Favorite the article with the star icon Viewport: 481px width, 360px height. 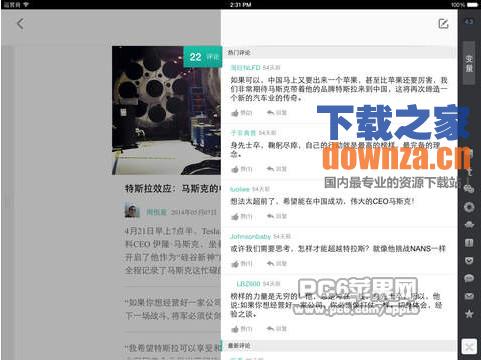click(469, 314)
